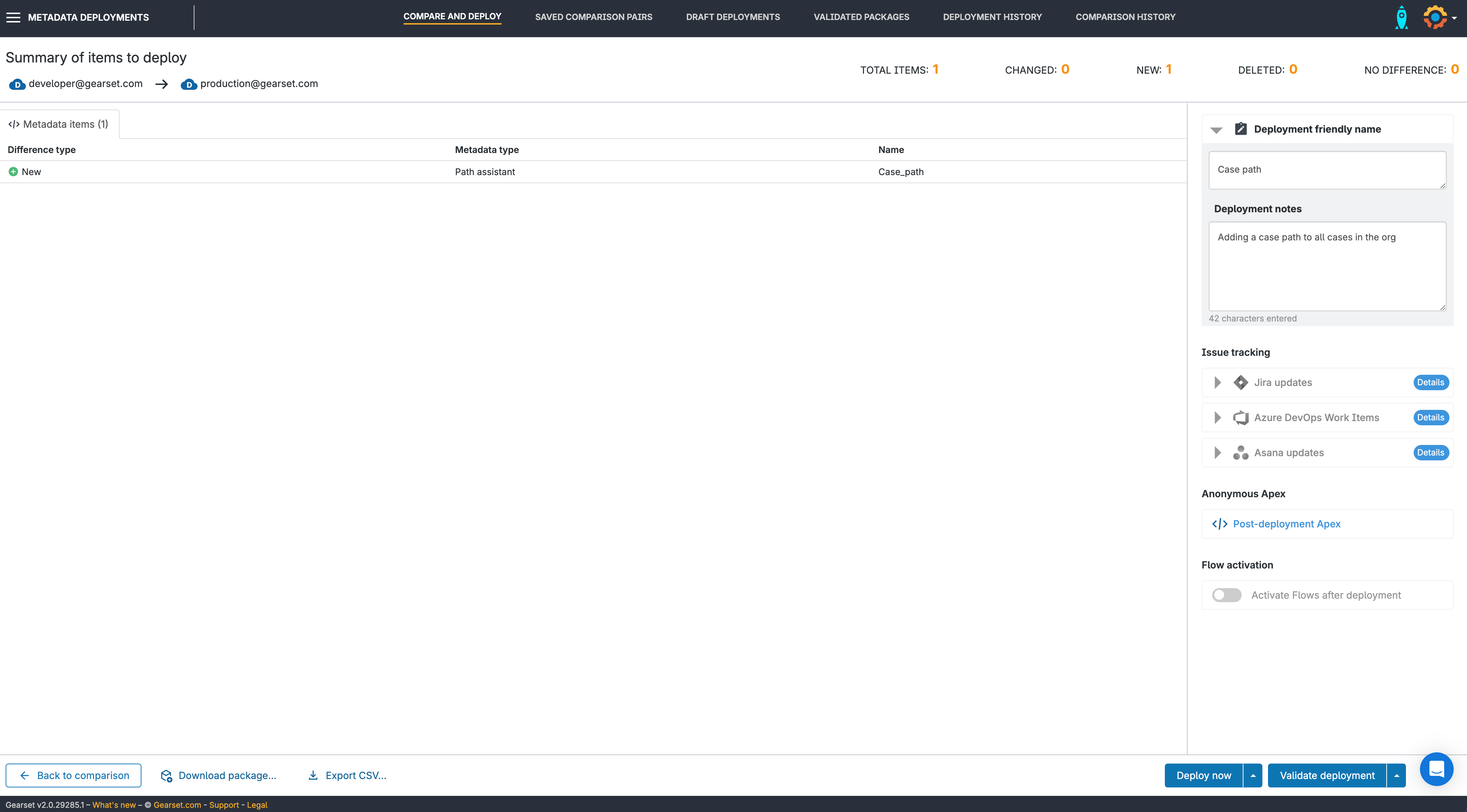This screenshot has height=812, width=1467.
Task: Open Validate deployment dropdown arrow
Action: pyautogui.click(x=1396, y=776)
